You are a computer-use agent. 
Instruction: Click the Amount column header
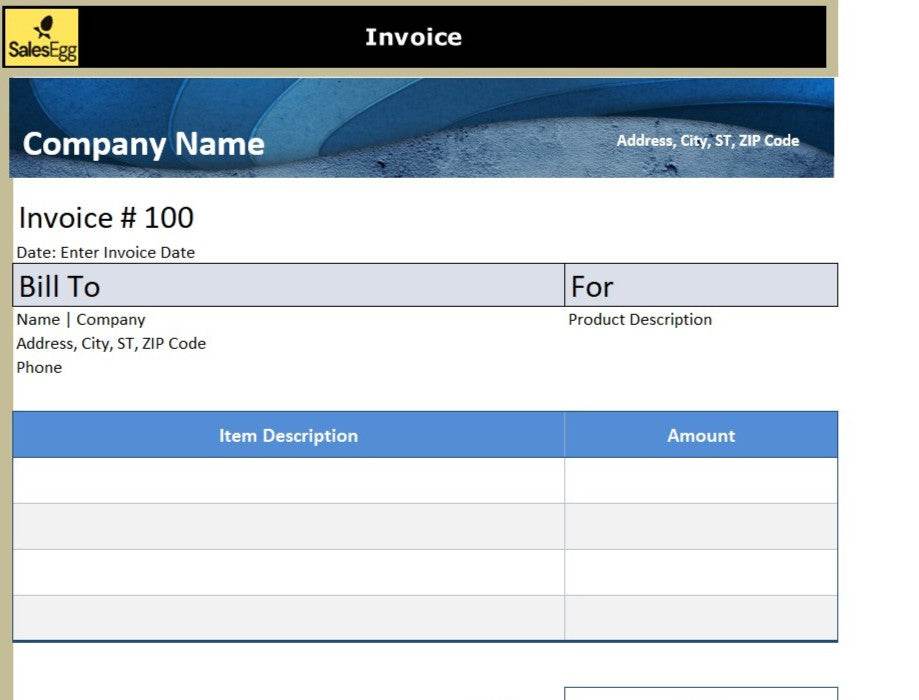pos(700,436)
